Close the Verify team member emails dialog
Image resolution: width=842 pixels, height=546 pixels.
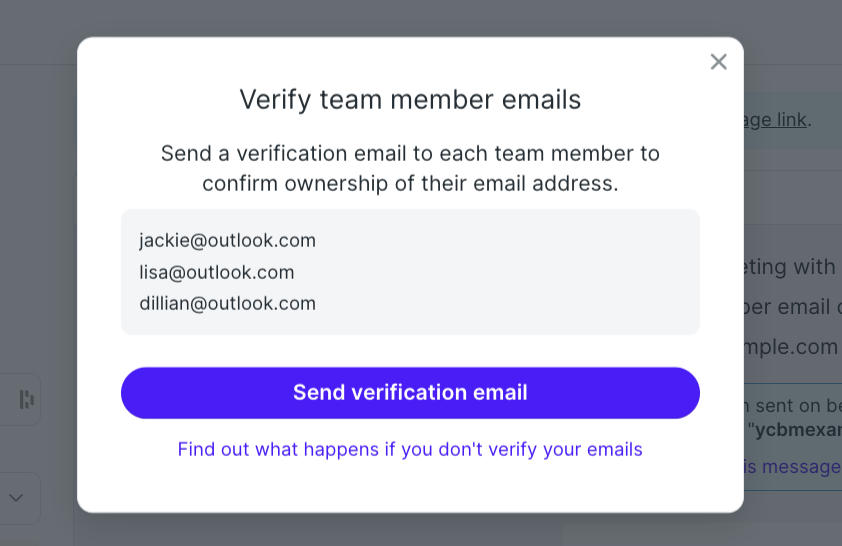pyautogui.click(x=718, y=62)
